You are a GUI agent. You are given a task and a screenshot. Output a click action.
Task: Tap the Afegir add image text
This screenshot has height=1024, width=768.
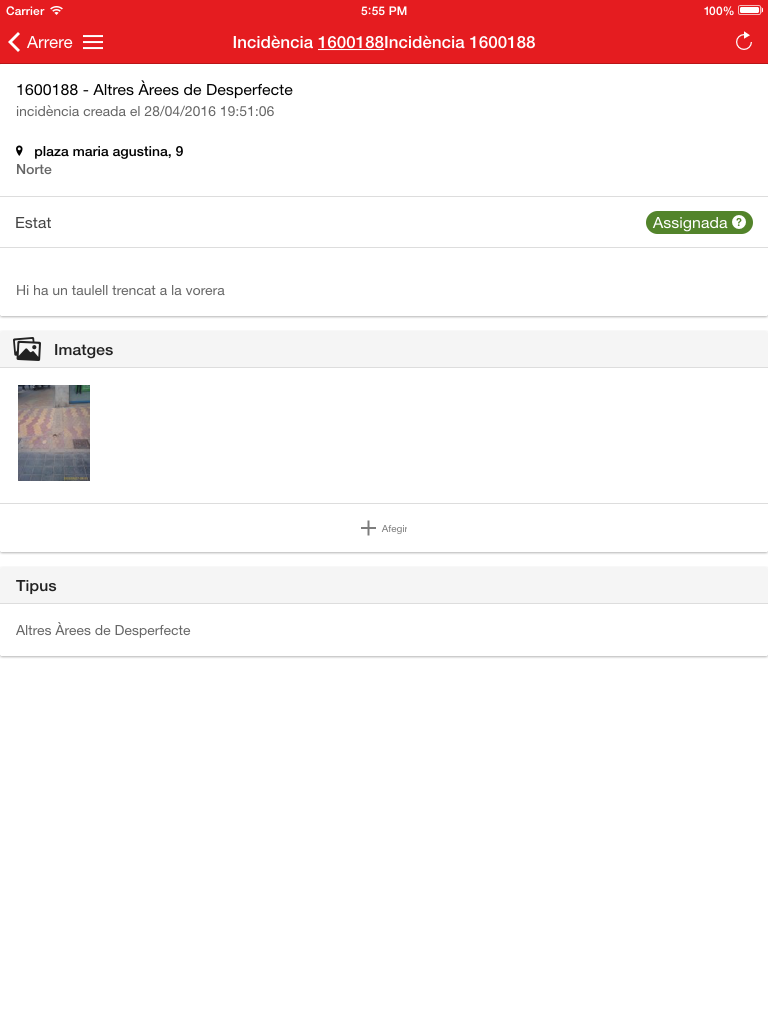[394, 528]
